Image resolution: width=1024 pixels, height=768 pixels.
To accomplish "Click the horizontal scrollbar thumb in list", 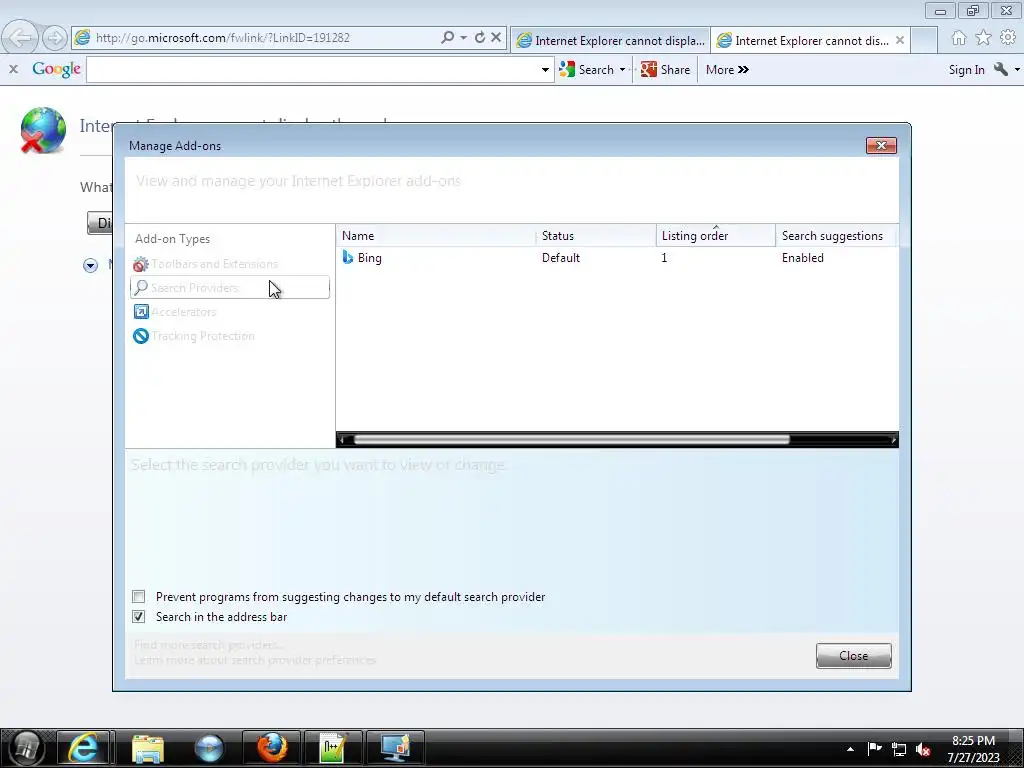I will [571, 440].
